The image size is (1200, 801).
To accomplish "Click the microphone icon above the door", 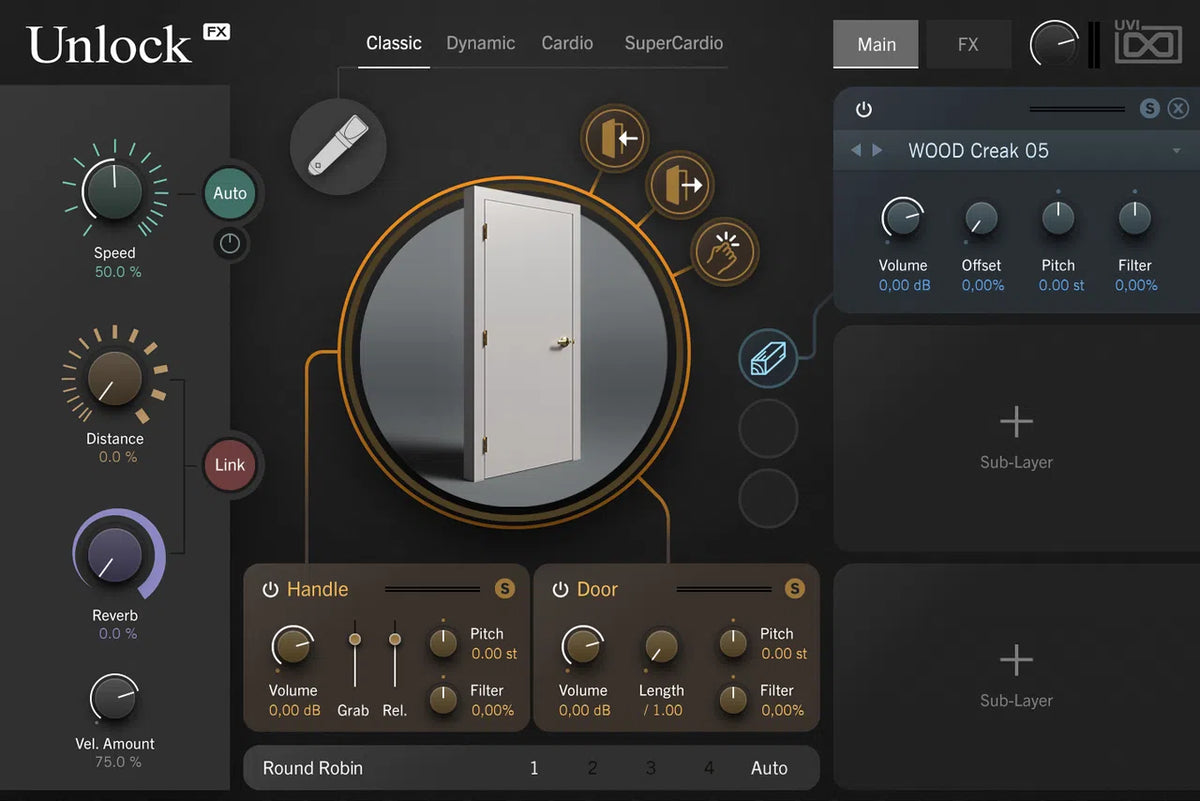I will [337, 146].
